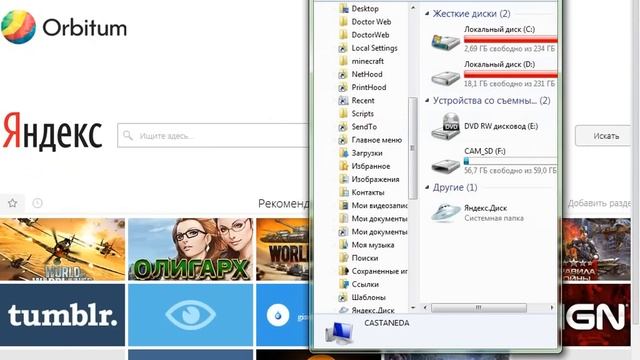640x360 pixels.
Task: Click the CASTANEDA computer icon
Action: 339,333
